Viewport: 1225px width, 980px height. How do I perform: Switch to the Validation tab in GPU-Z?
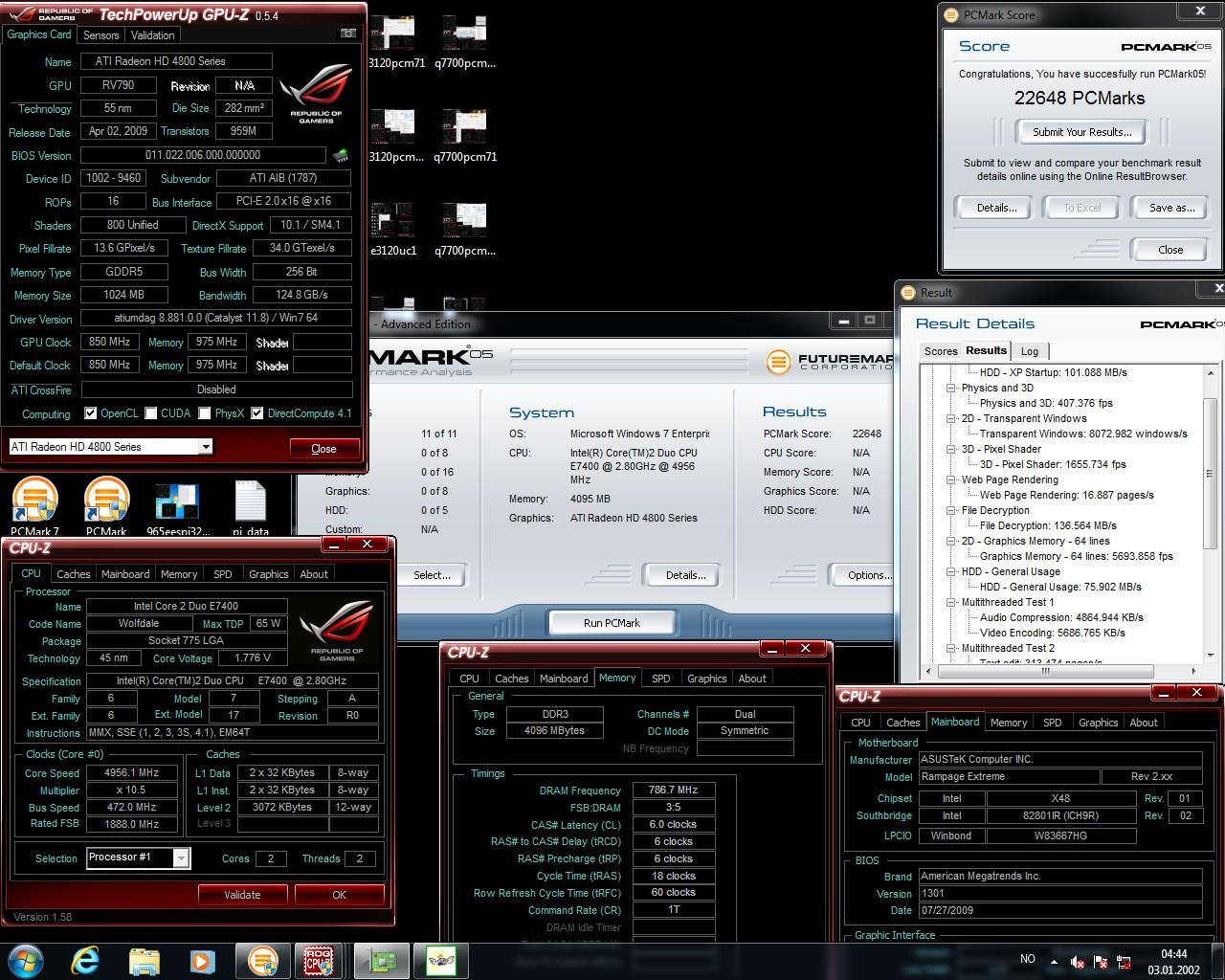coord(153,35)
